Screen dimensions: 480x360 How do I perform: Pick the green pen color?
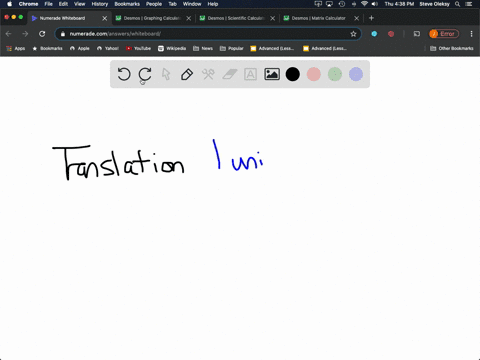(x=335, y=74)
